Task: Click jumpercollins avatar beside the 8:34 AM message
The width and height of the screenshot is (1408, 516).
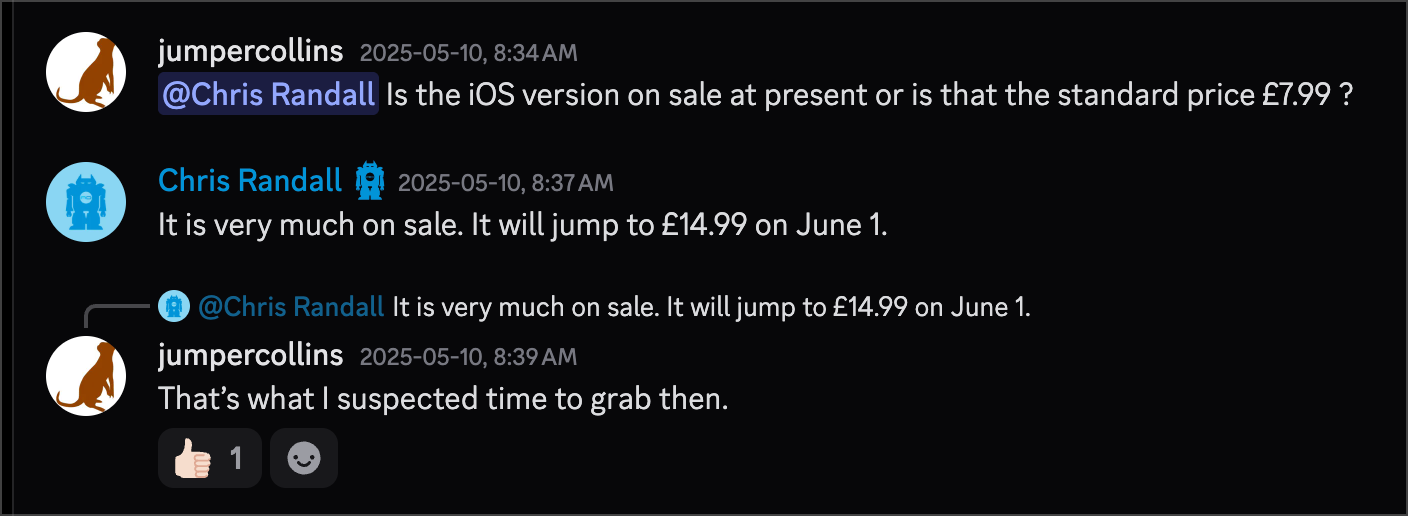Action: point(86,72)
